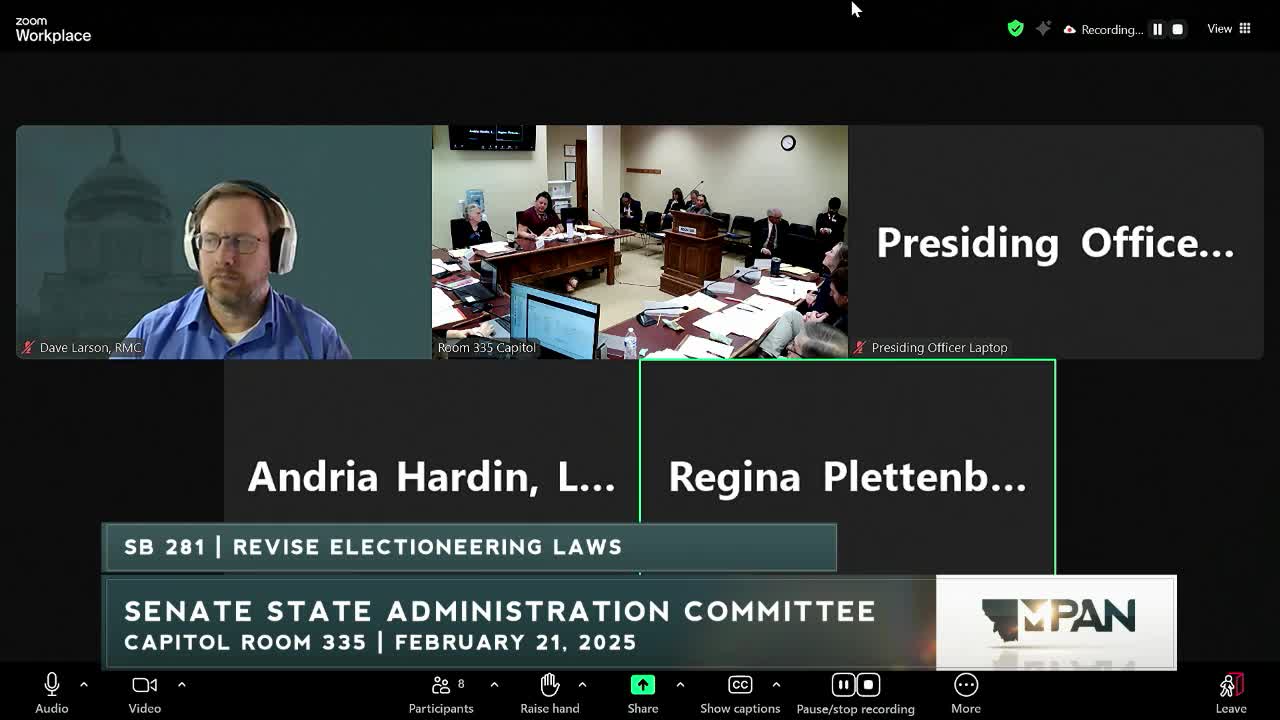Click the green Share screen icon

[x=643, y=685]
